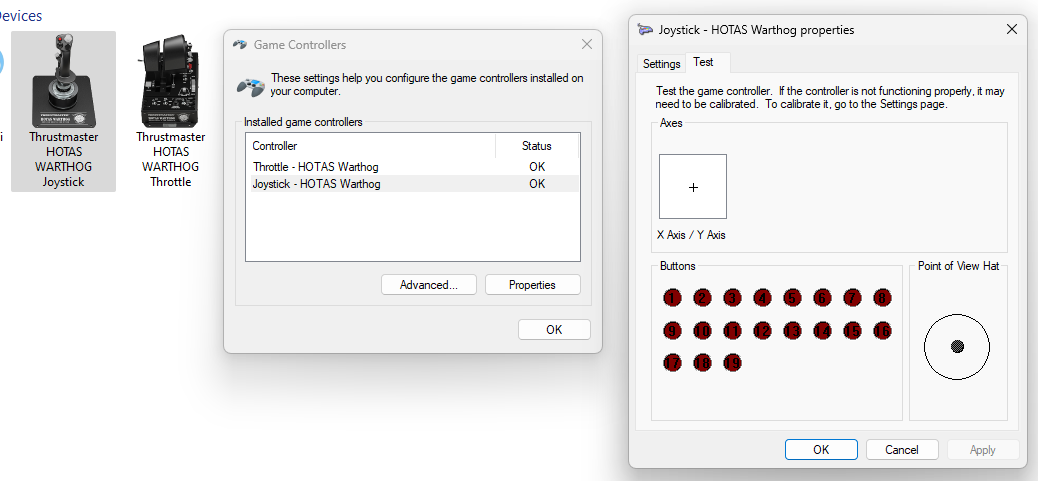This screenshot has width=1038, height=481.
Task: Click button indicator 5 in Buttons group
Action: tap(792, 298)
